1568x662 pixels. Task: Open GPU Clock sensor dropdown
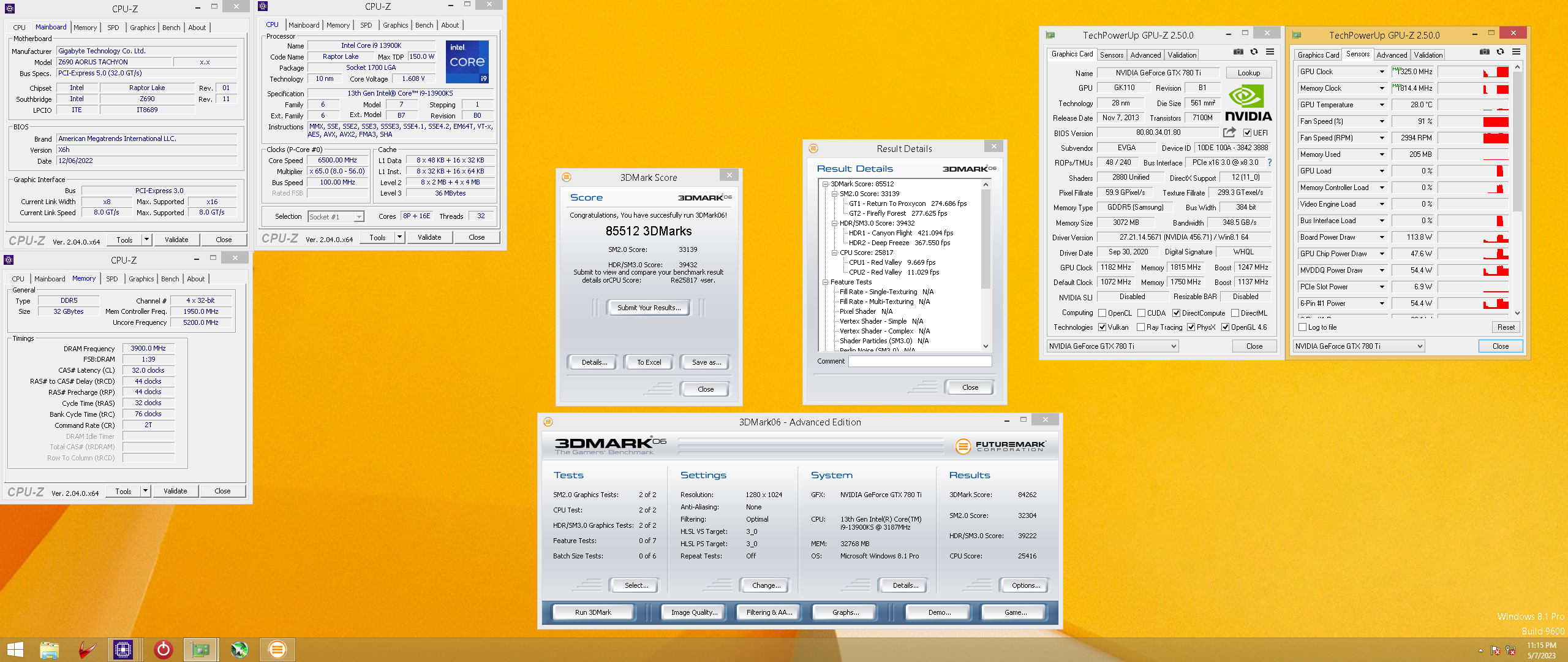coord(1382,72)
